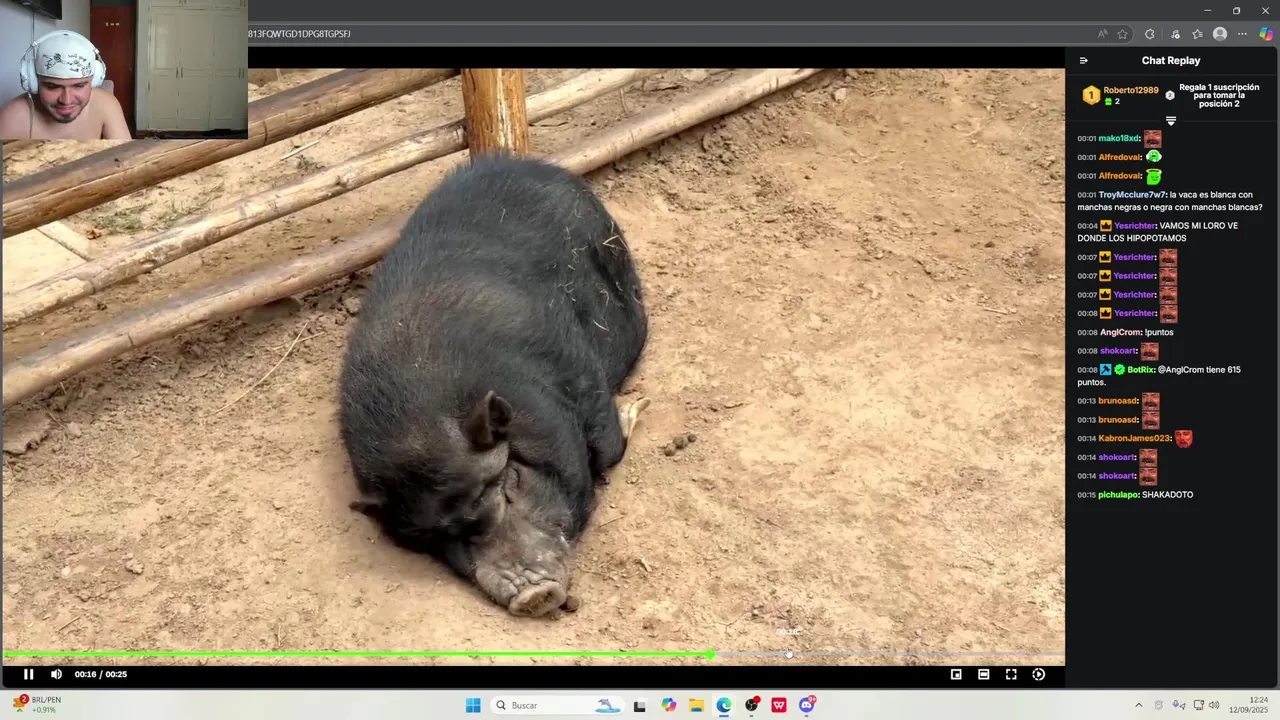Enter fullscreen video mode

tap(1011, 674)
